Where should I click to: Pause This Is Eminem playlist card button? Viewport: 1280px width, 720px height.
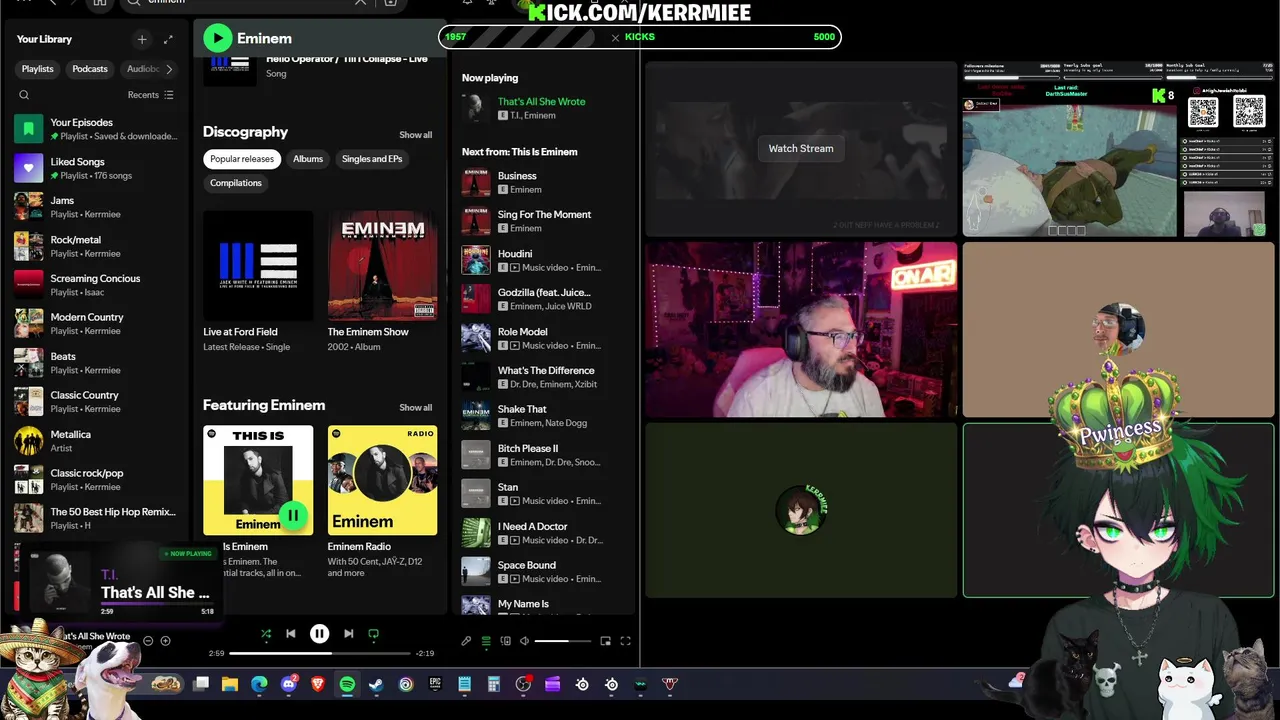[x=293, y=515]
